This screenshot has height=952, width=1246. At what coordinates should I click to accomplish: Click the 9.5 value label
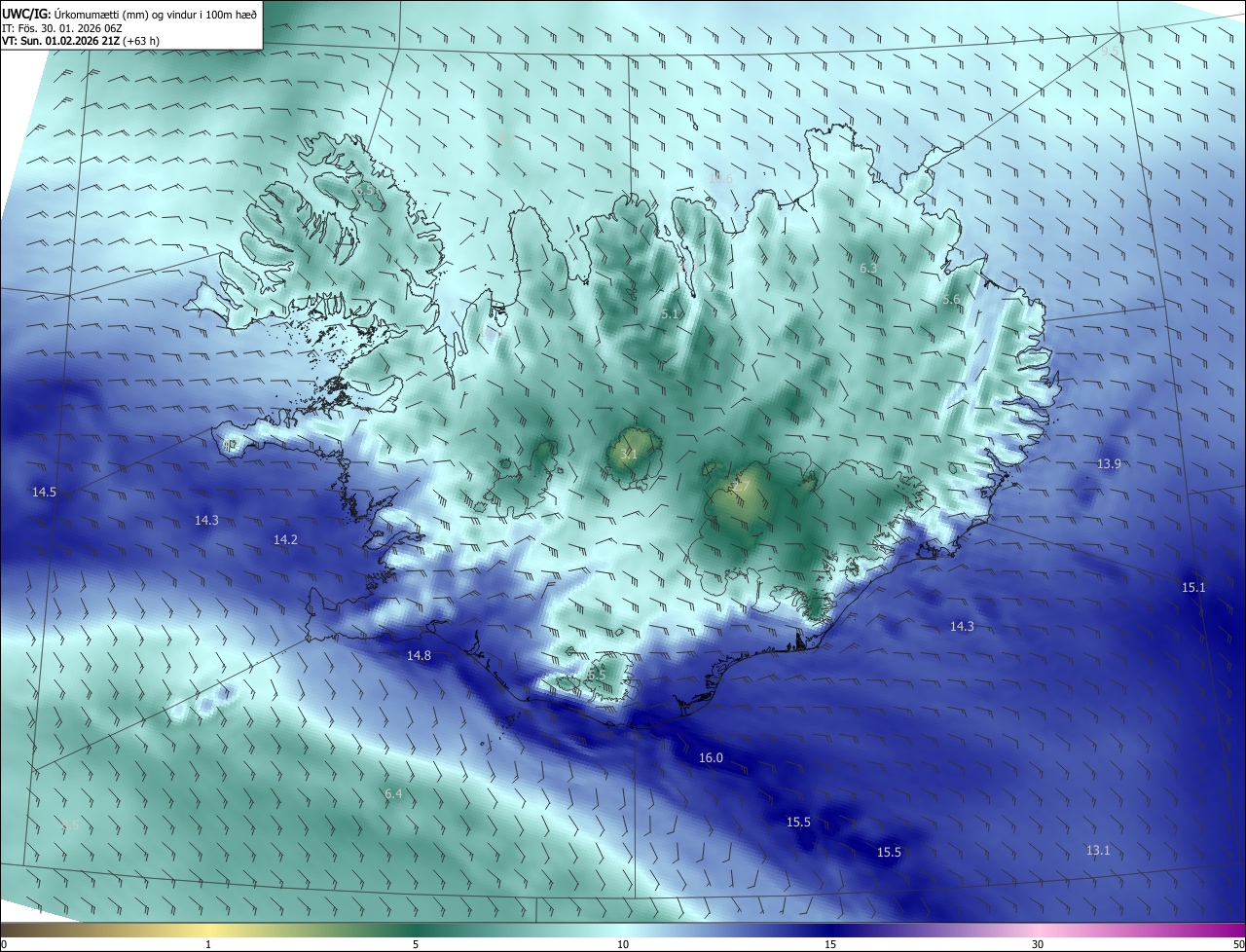[x=1111, y=51]
